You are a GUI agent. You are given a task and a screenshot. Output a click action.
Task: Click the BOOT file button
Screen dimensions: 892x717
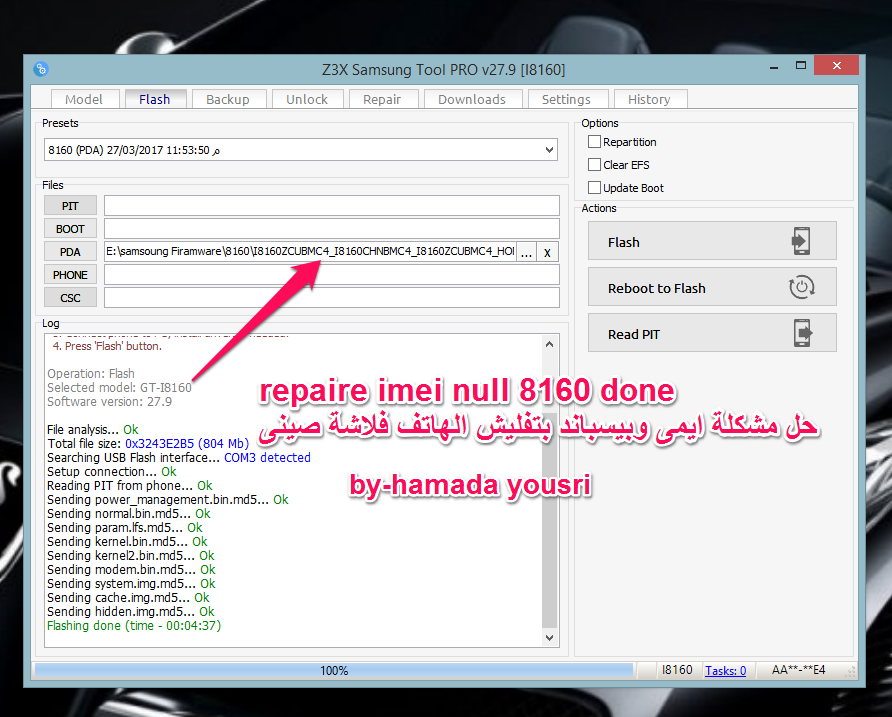click(71, 229)
